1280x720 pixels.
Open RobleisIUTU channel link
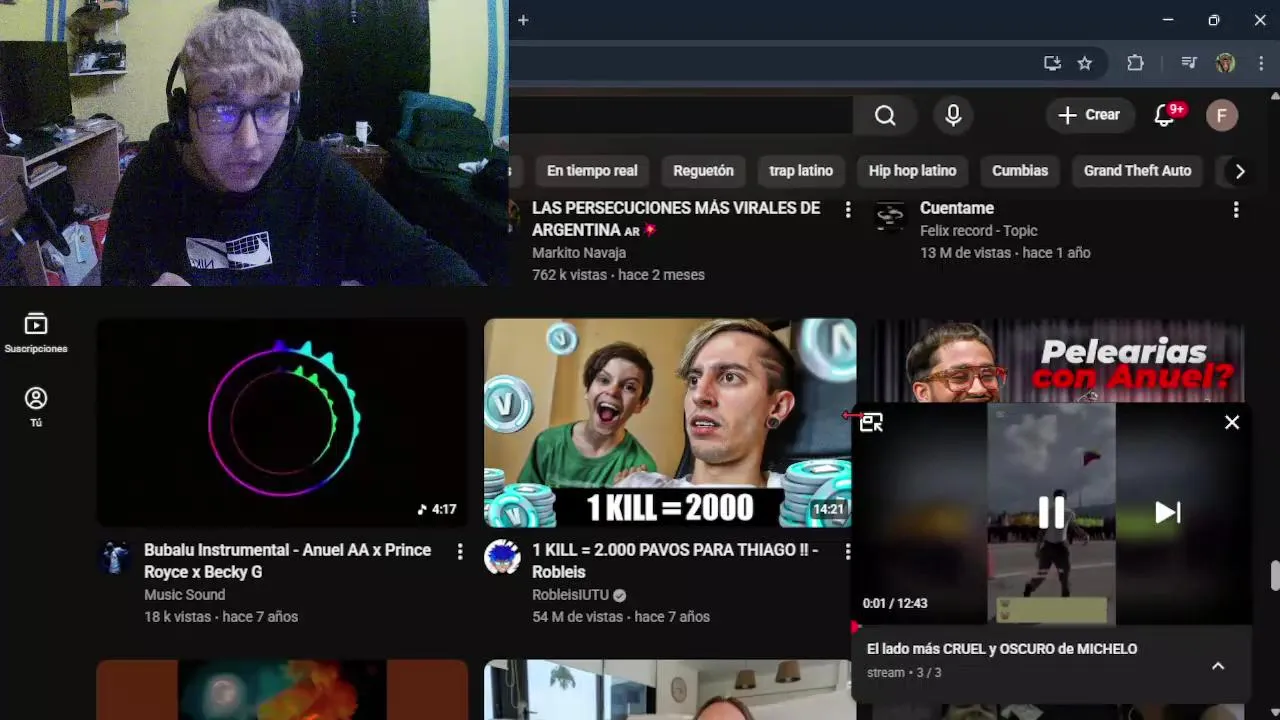point(571,595)
